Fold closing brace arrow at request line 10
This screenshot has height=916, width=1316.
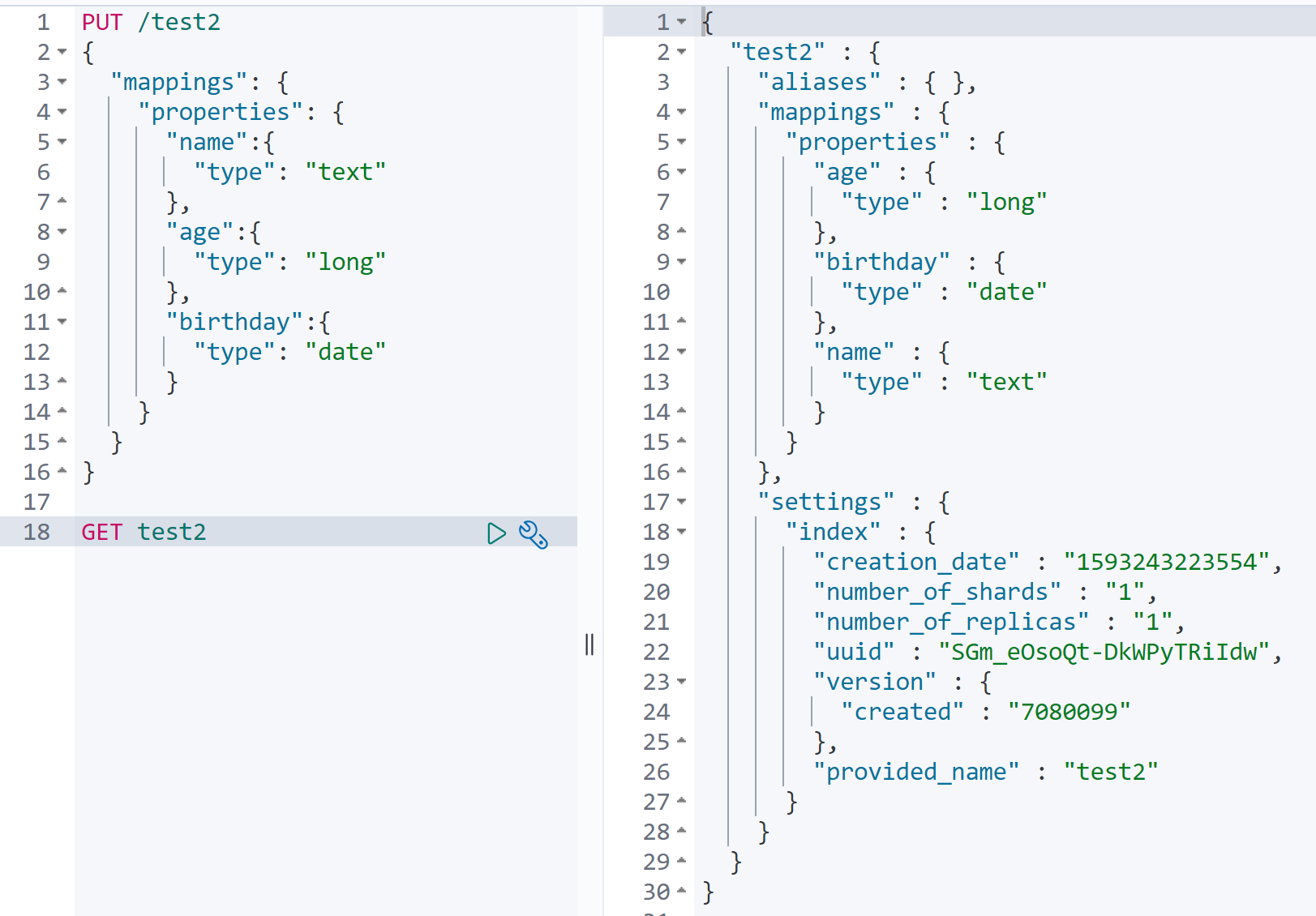coord(62,291)
